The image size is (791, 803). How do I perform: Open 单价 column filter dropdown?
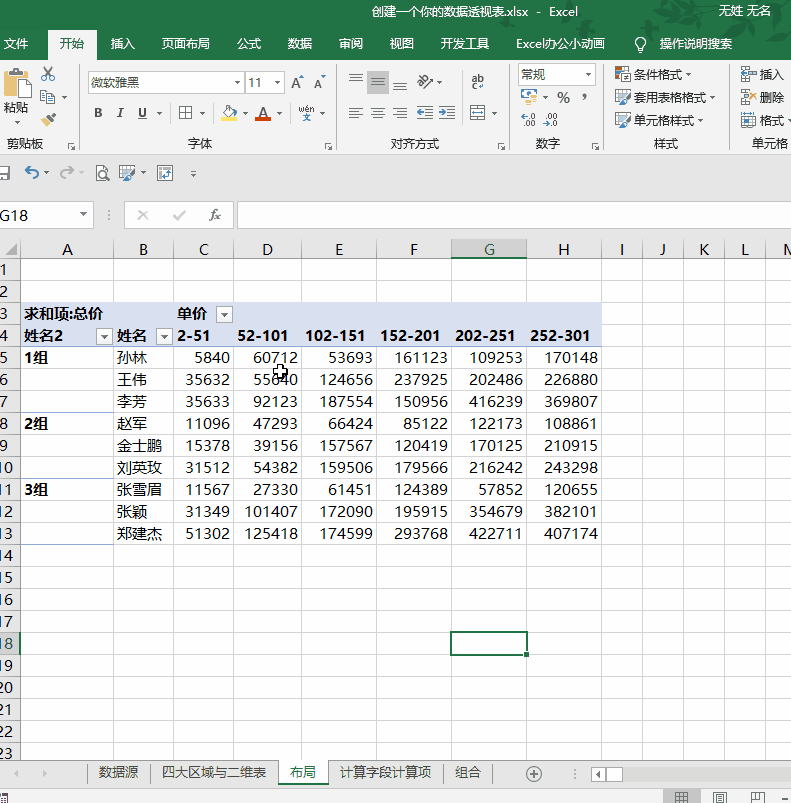(x=224, y=314)
